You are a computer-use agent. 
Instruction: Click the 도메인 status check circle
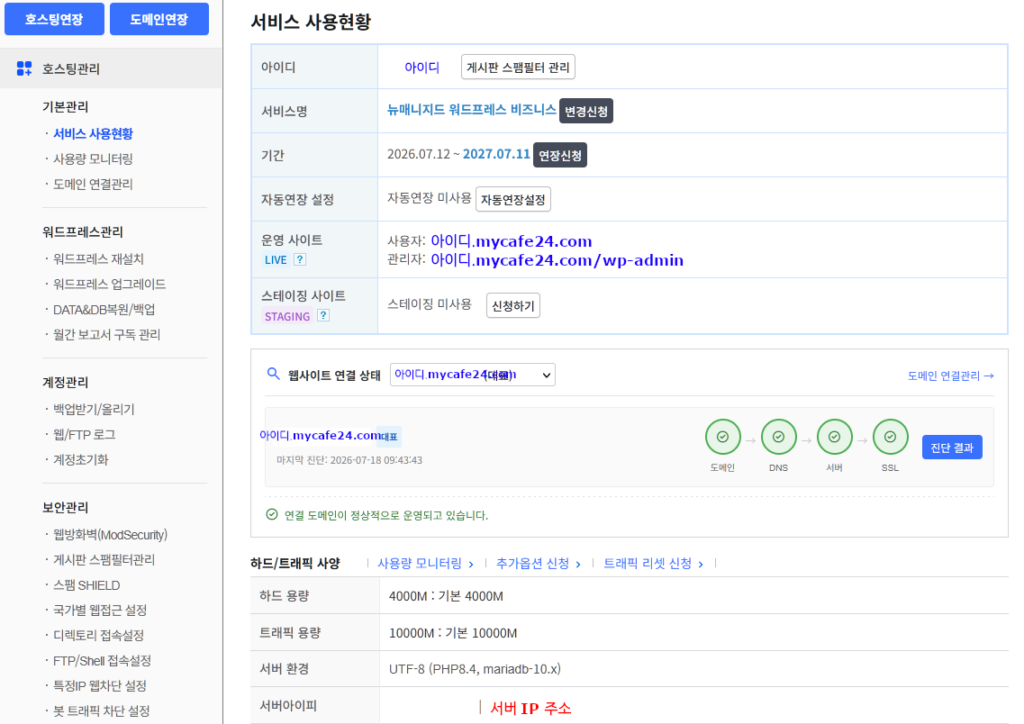(x=722, y=437)
